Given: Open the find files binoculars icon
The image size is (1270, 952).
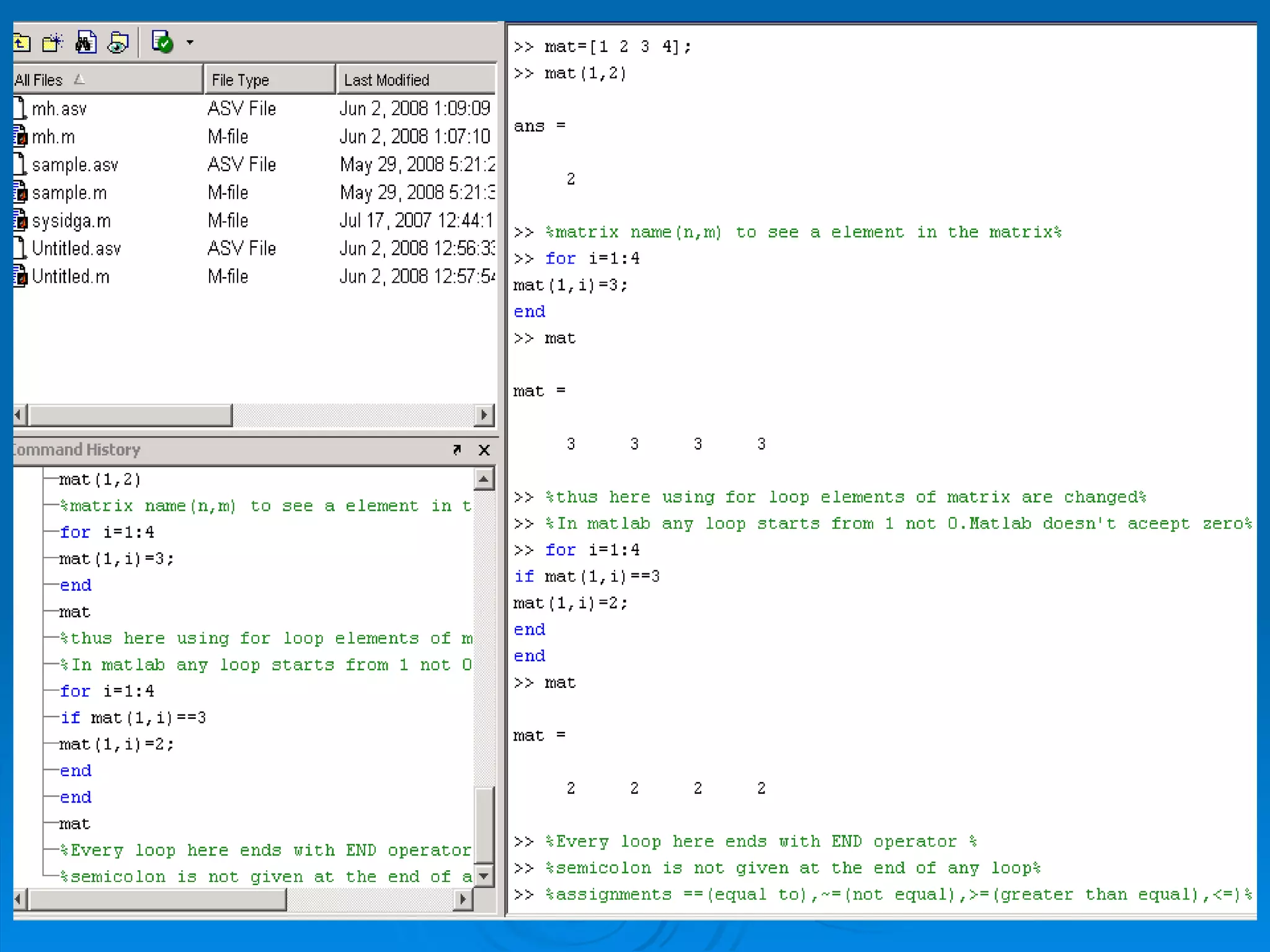Looking at the screenshot, I should coord(86,43).
